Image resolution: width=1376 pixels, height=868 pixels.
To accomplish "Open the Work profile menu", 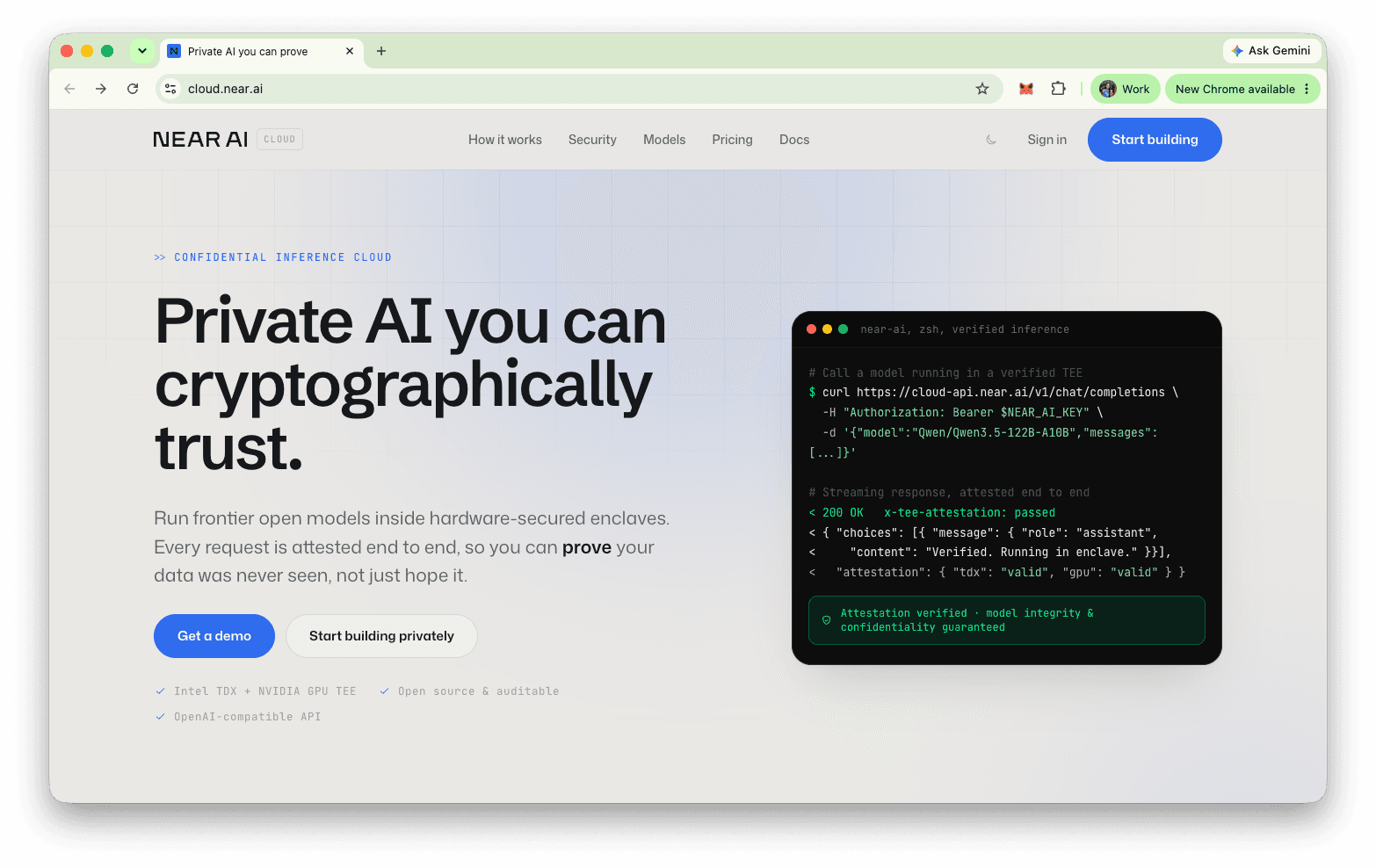I will [x=1125, y=89].
